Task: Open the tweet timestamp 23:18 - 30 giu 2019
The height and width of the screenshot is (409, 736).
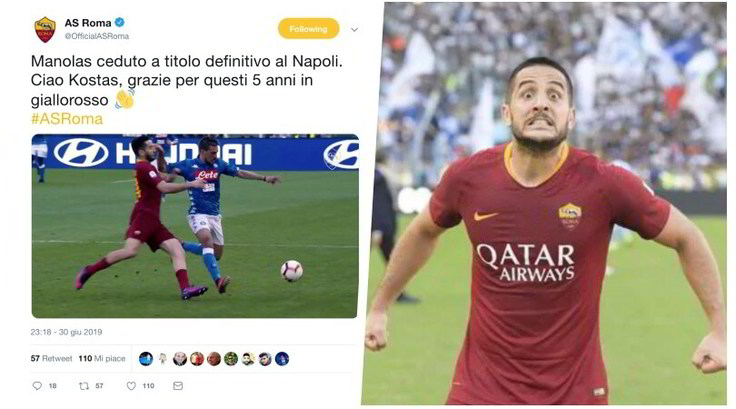Action: (x=66, y=332)
